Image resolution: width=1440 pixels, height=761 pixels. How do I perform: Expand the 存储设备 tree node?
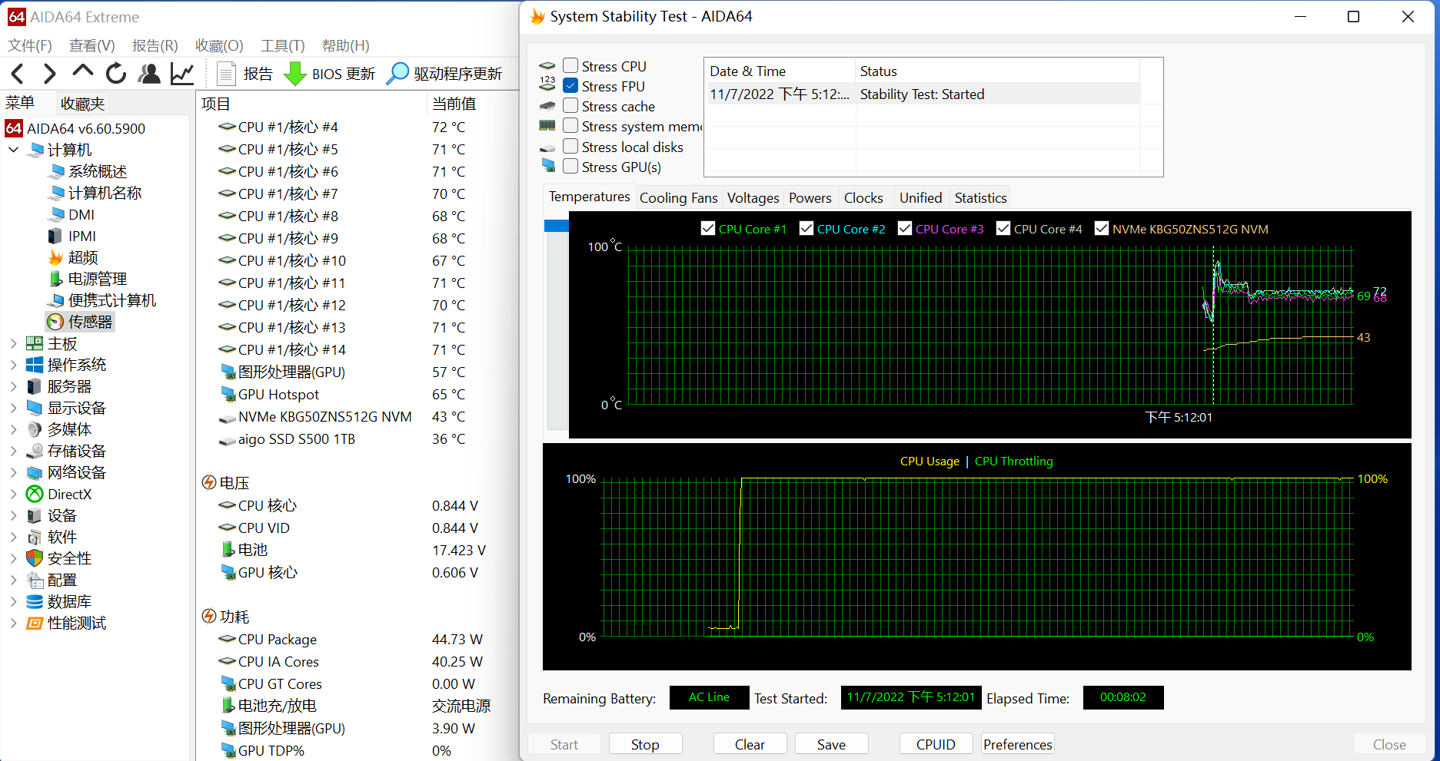(14, 451)
